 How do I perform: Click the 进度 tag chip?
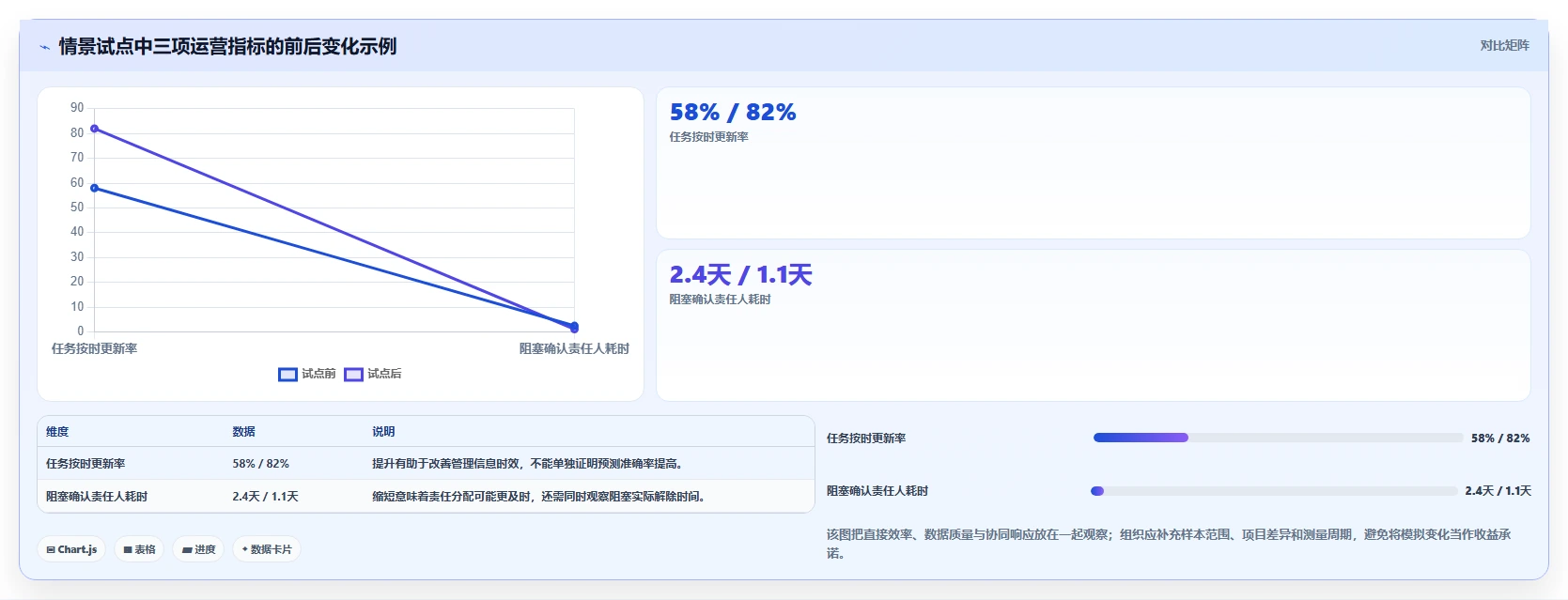click(199, 549)
